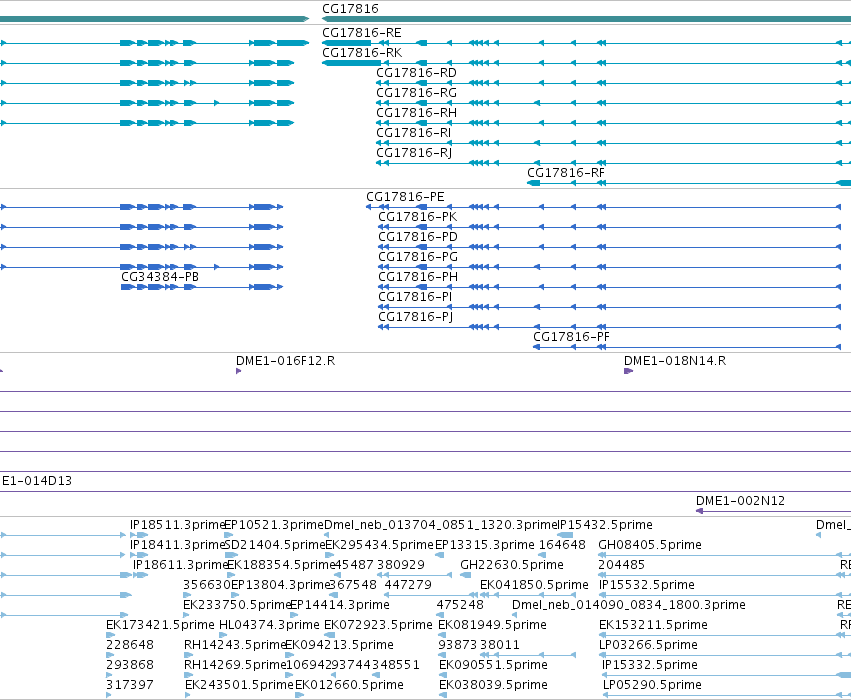Open the SD21404.5prime EST
This screenshot has width=851, height=700.
tap(275, 545)
